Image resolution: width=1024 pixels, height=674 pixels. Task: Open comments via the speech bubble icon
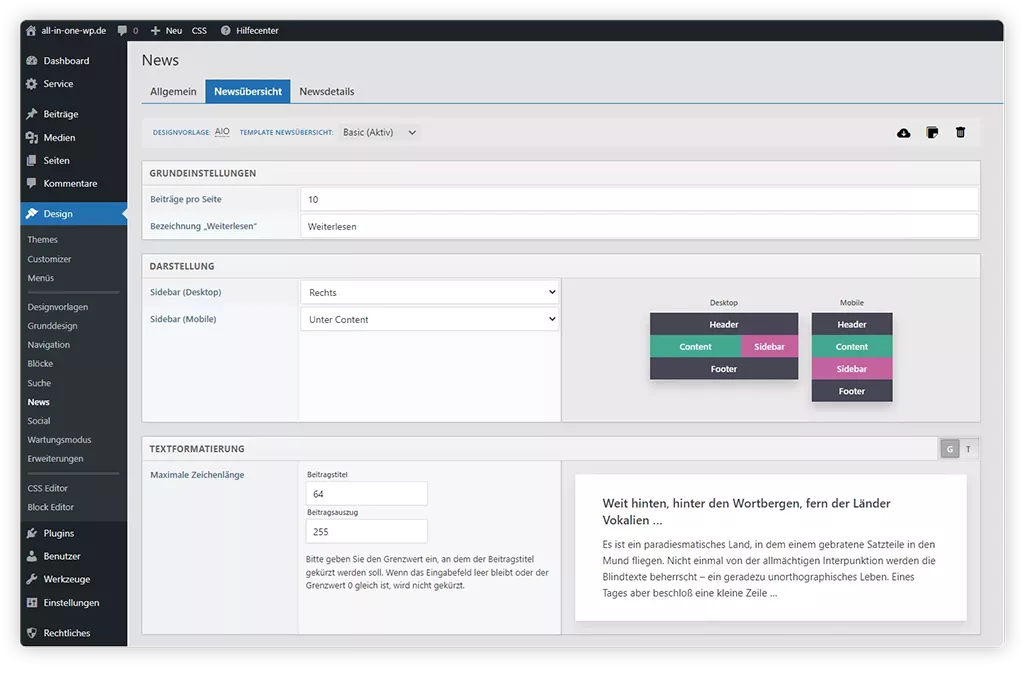point(122,31)
